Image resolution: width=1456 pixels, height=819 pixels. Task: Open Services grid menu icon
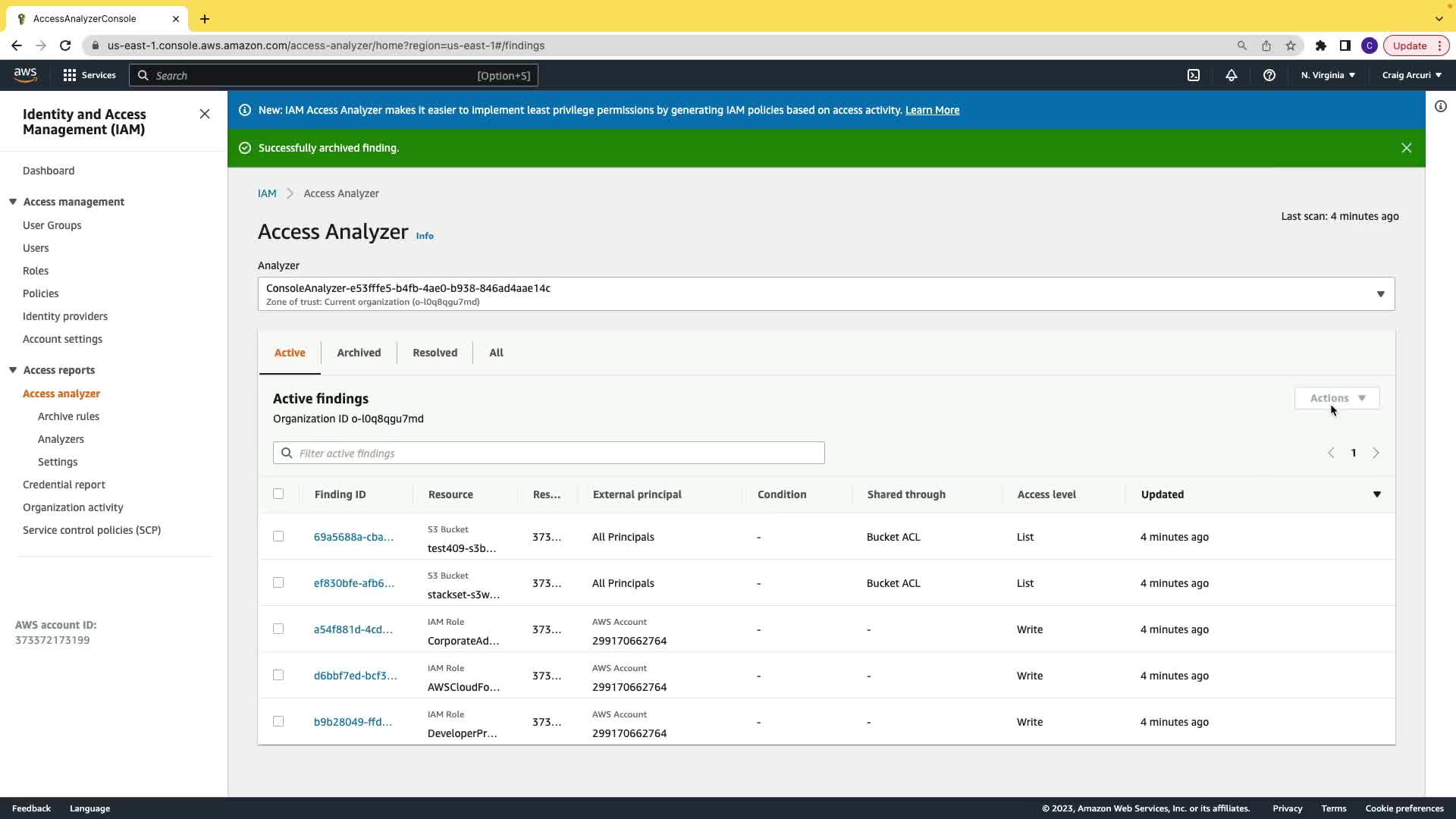[x=70, y=75]
